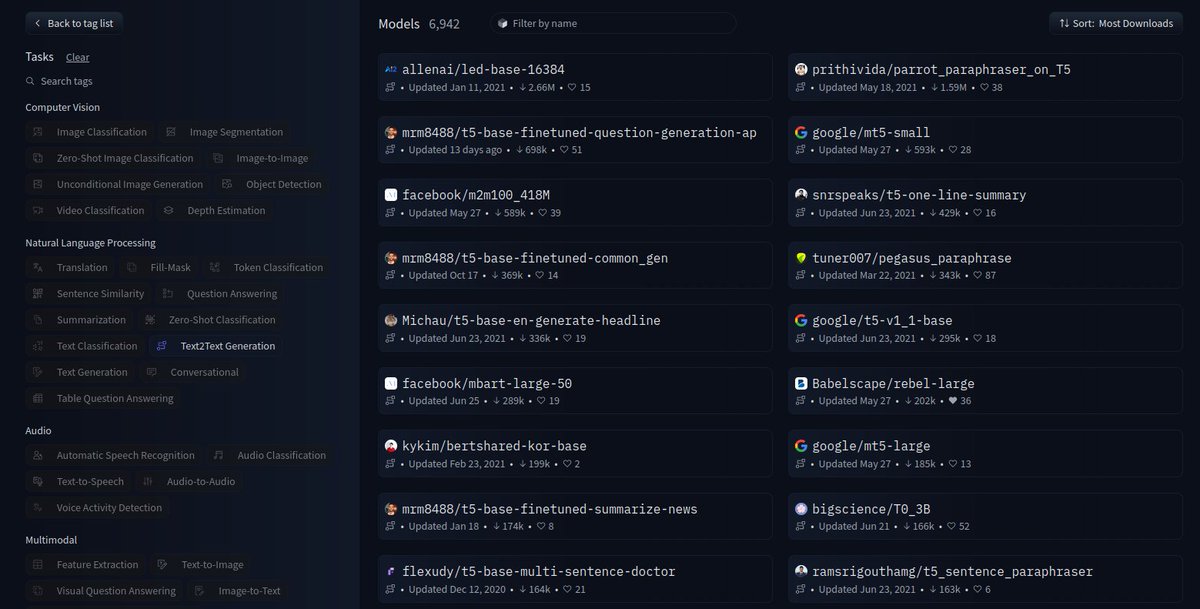Click Google logo on google/mt5-small

coord(801,132)
